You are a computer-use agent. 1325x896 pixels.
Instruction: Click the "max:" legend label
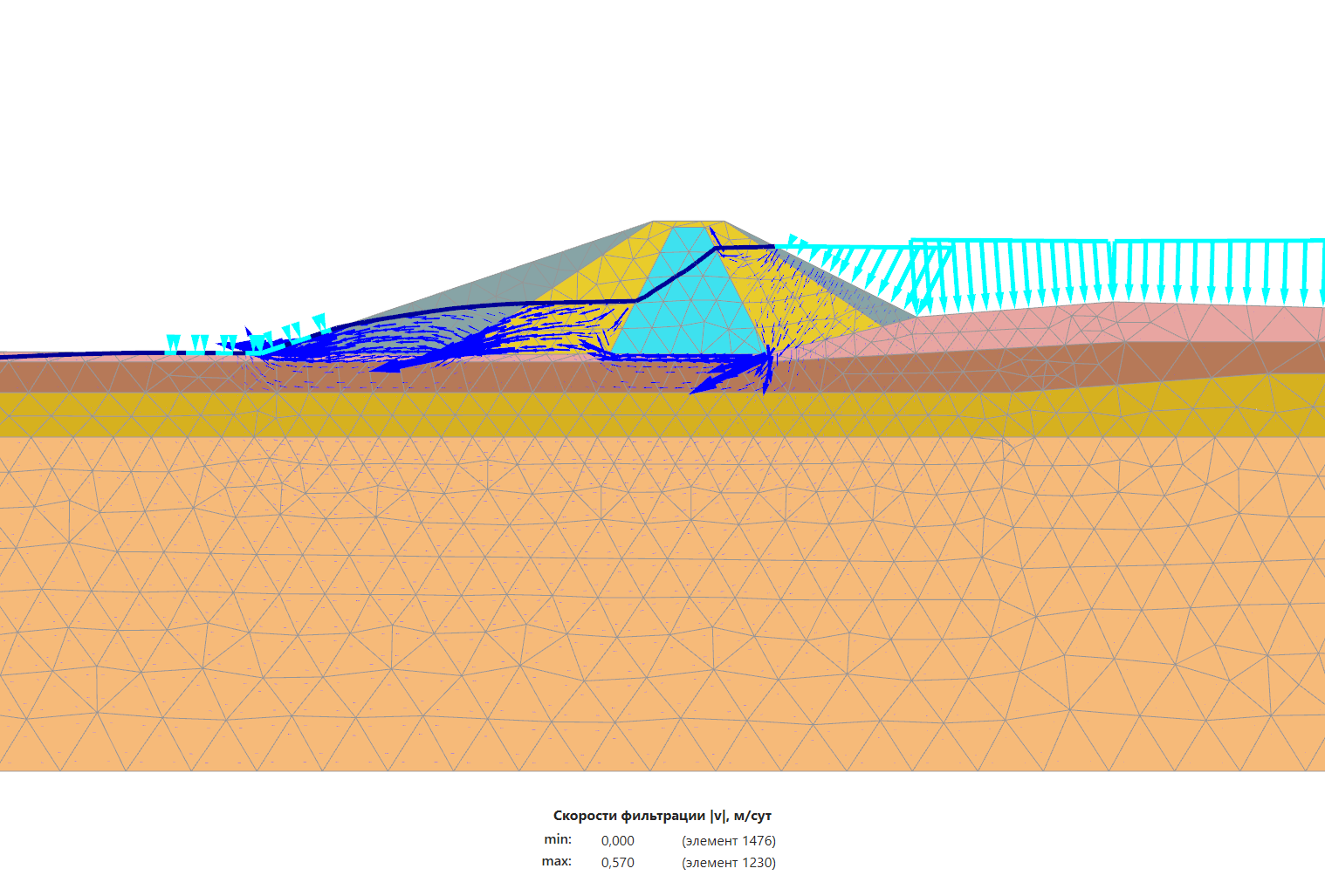pos(556,861)
